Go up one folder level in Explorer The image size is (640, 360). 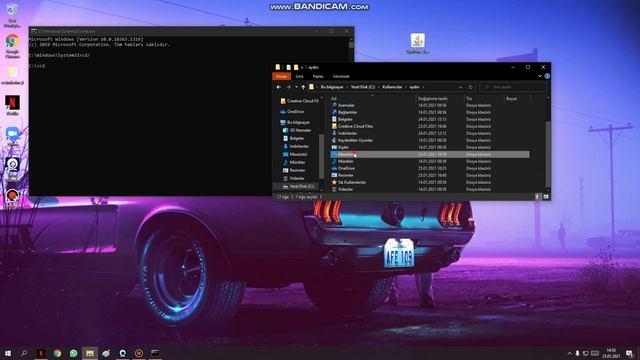click(303, 87)
